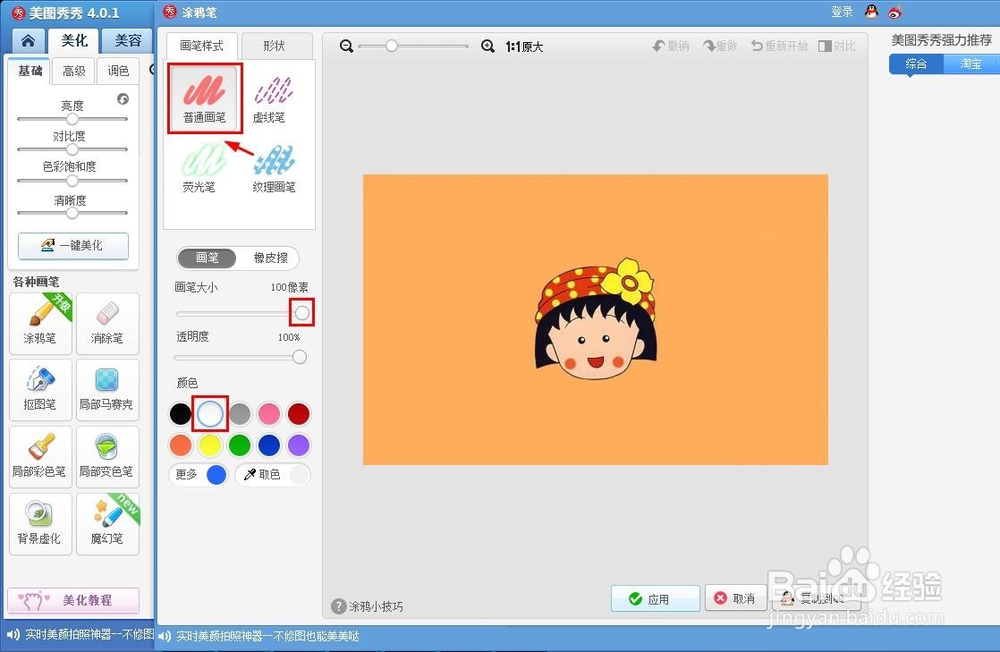The width and height of the screenshot is (1000, 652).
Task: Open the 涂鸦笔 doodle pen tool
Action: [x=40, y=323]
